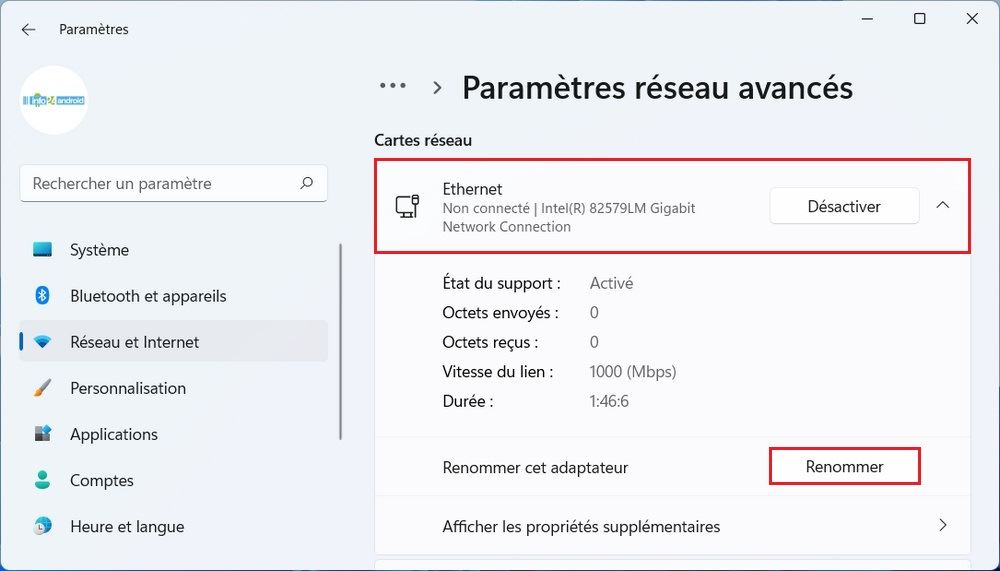
Task: Click the back arrow in title bar
Action: 28,29
